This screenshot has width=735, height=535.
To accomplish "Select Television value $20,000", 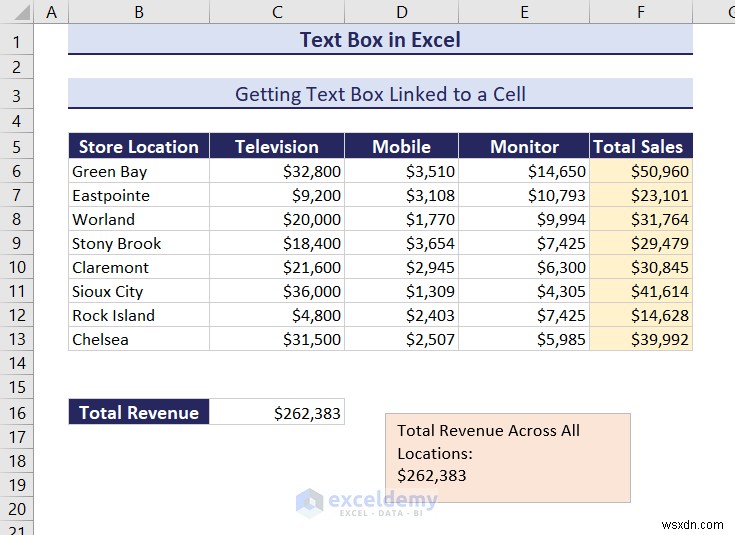I will [x=277, y=219].
